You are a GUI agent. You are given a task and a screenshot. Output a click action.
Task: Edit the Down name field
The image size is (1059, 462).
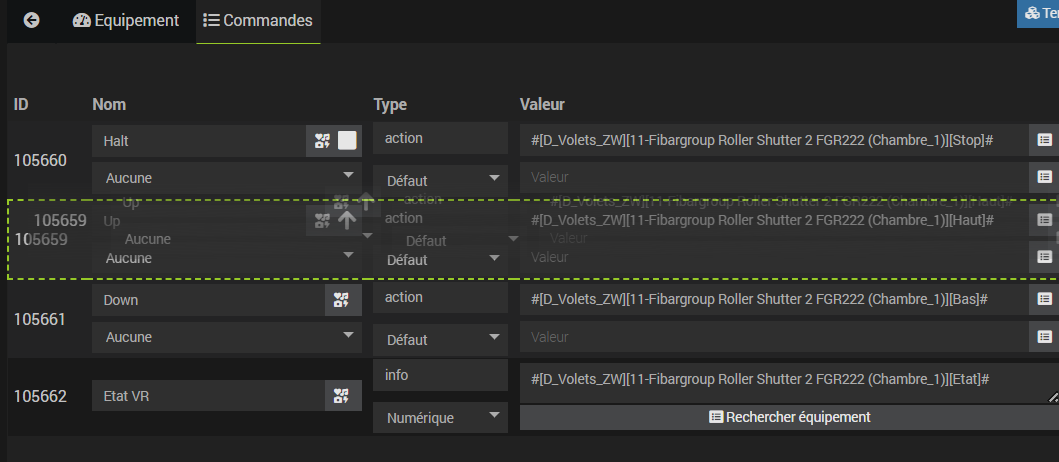pyautogui.click(x=208, y=300)
